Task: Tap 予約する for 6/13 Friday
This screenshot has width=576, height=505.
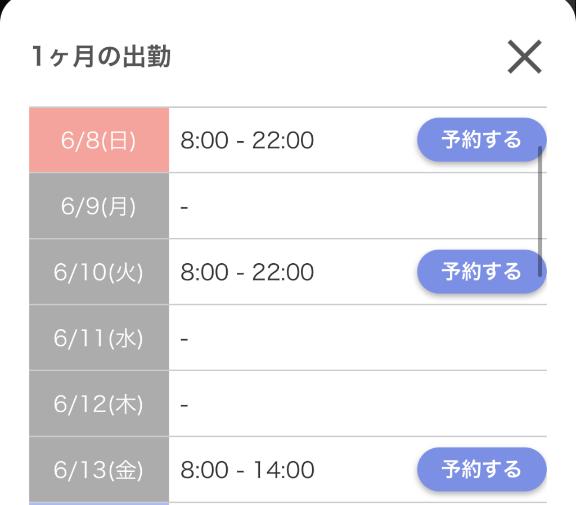Action: tap(482, 469)
